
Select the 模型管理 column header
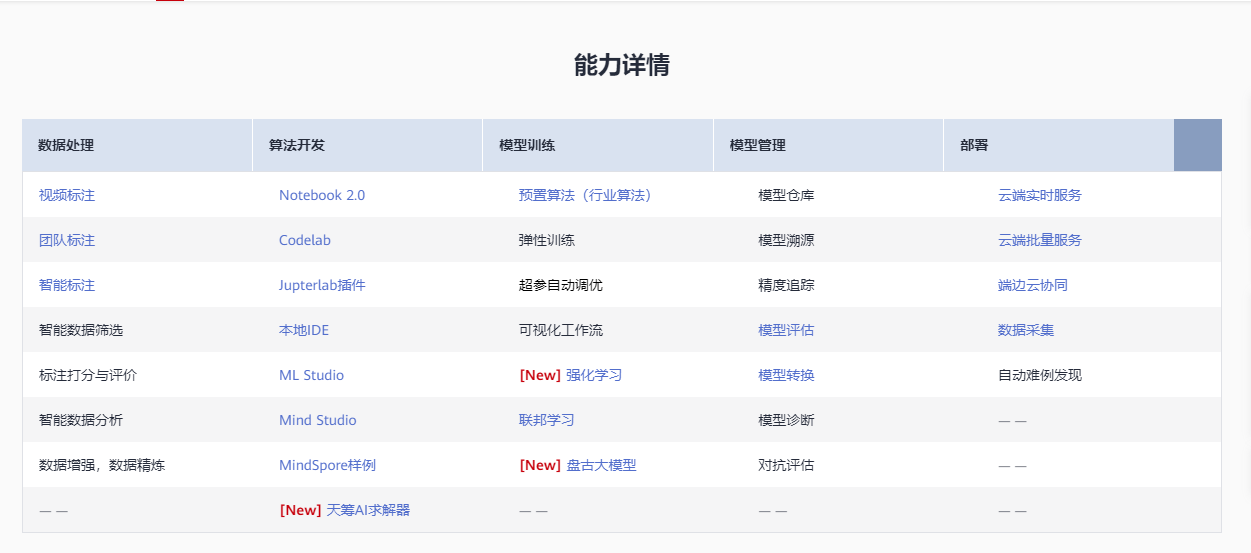tap(828, 145)
